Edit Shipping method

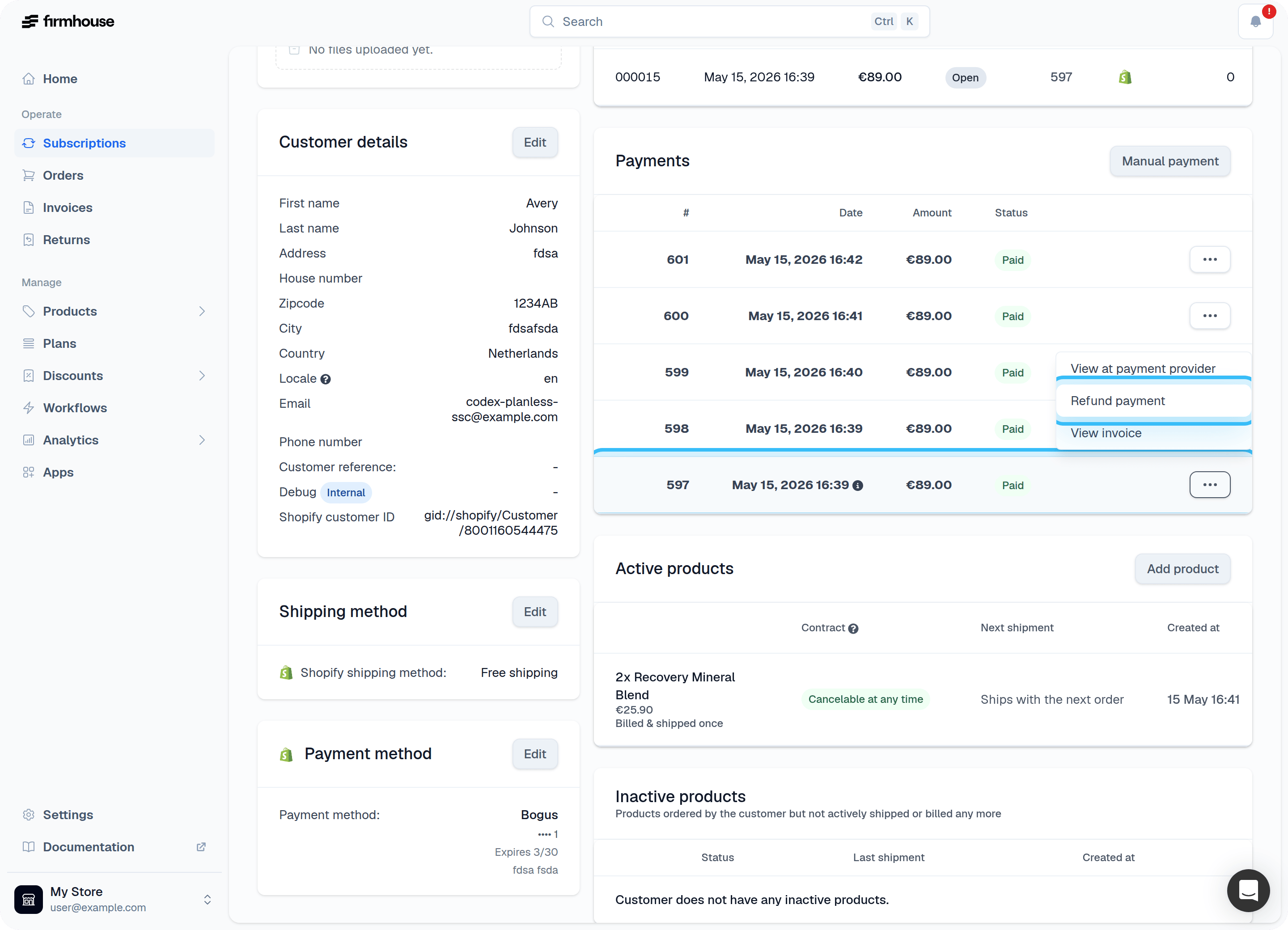[x=535, y=612]
